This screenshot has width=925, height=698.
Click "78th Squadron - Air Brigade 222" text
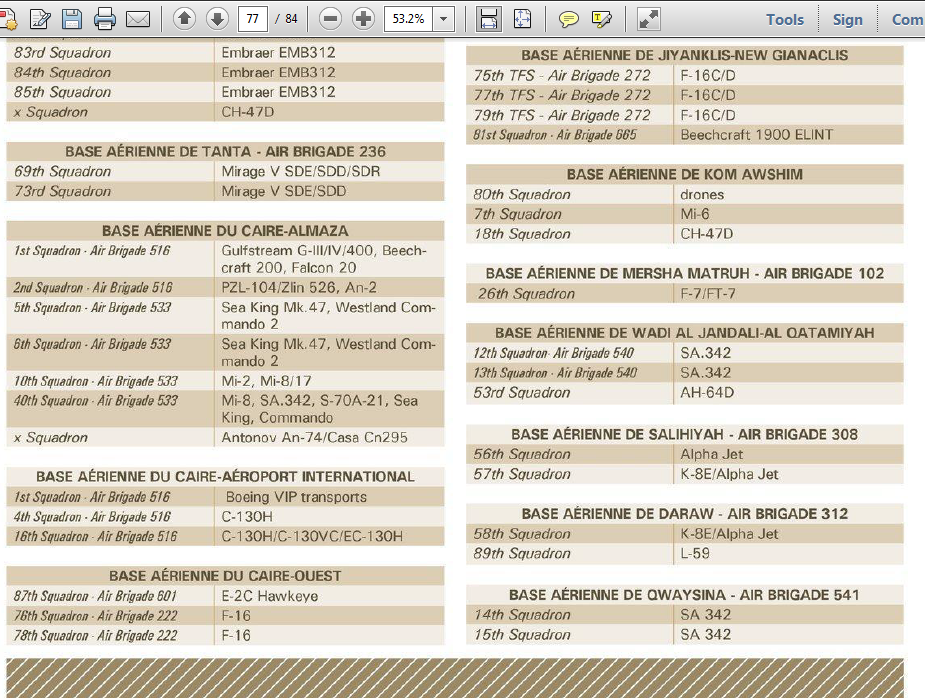96,636
